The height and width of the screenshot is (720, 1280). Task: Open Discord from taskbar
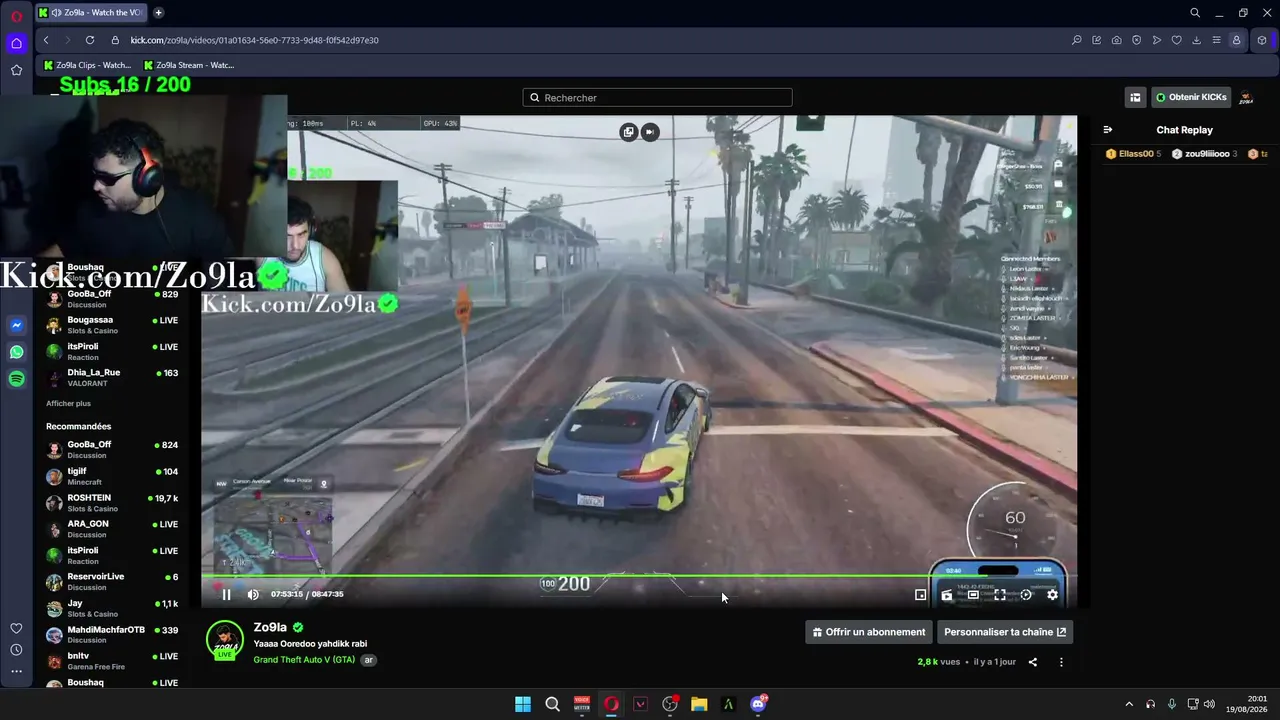758,704
